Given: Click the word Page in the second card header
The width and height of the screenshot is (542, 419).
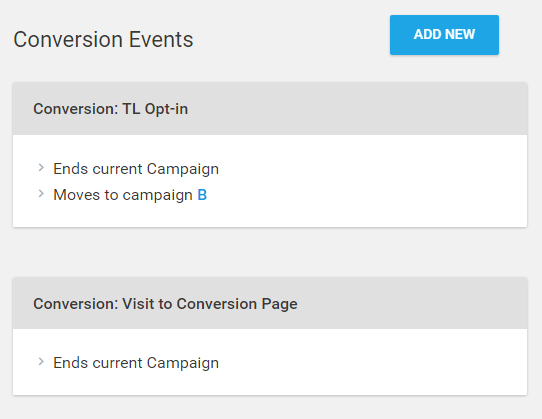Looking at the screenshot, I should [x=279, y=304].
